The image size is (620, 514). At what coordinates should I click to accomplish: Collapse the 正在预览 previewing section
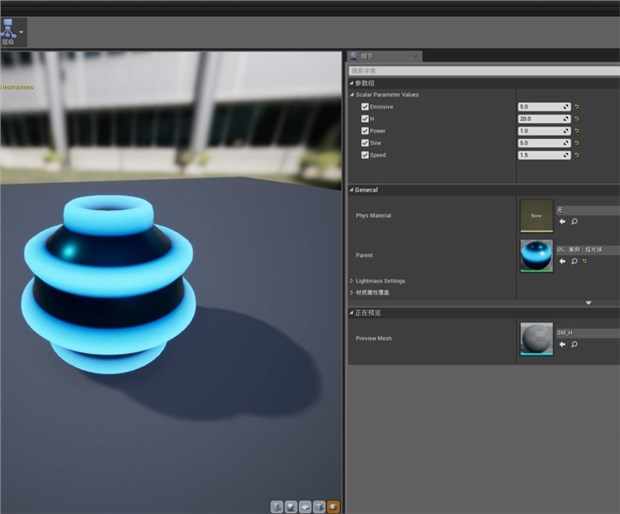click(351, 313)
